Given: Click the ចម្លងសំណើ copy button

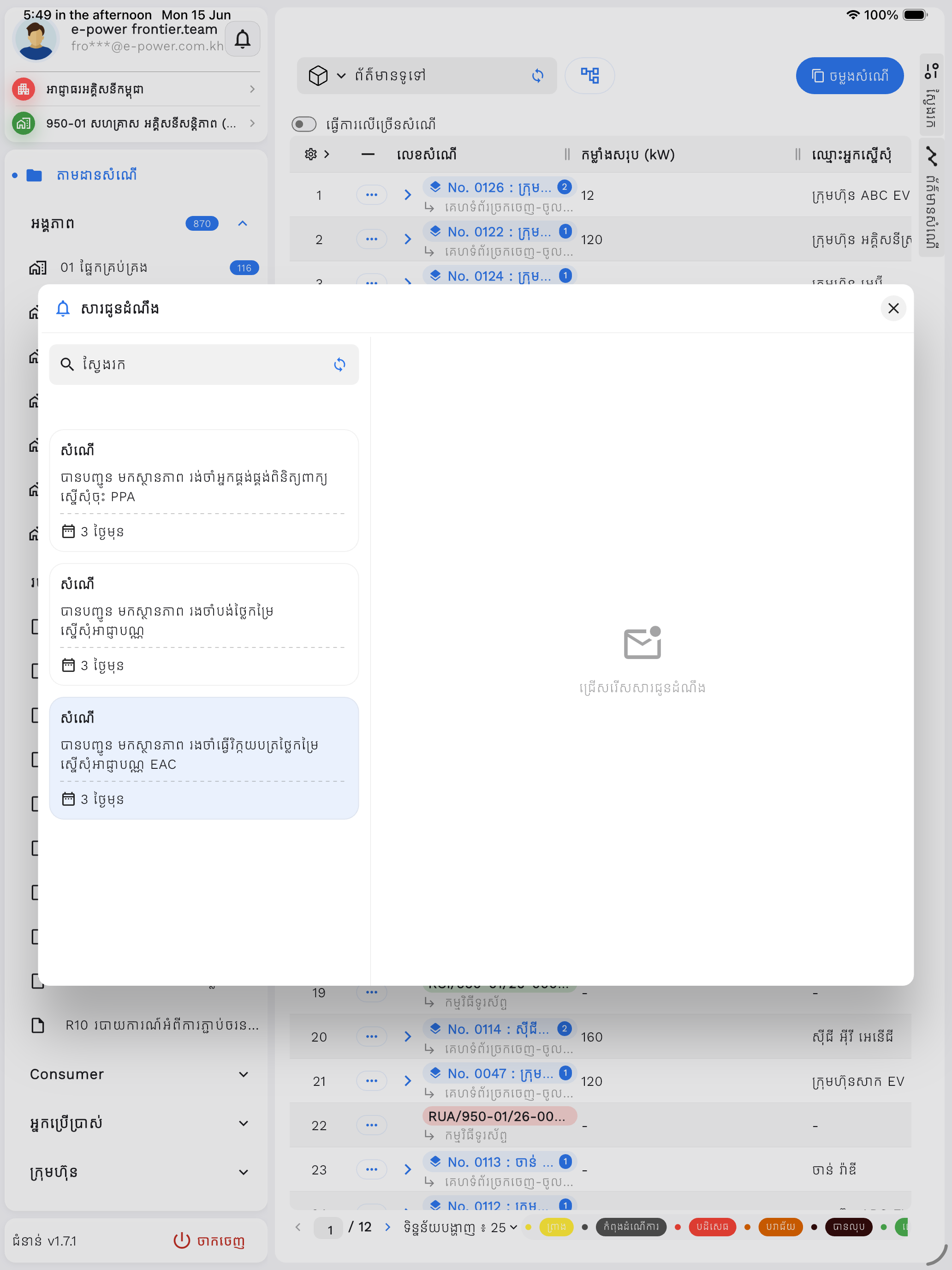Looking at the screenshot, I should tap(849, 76).
